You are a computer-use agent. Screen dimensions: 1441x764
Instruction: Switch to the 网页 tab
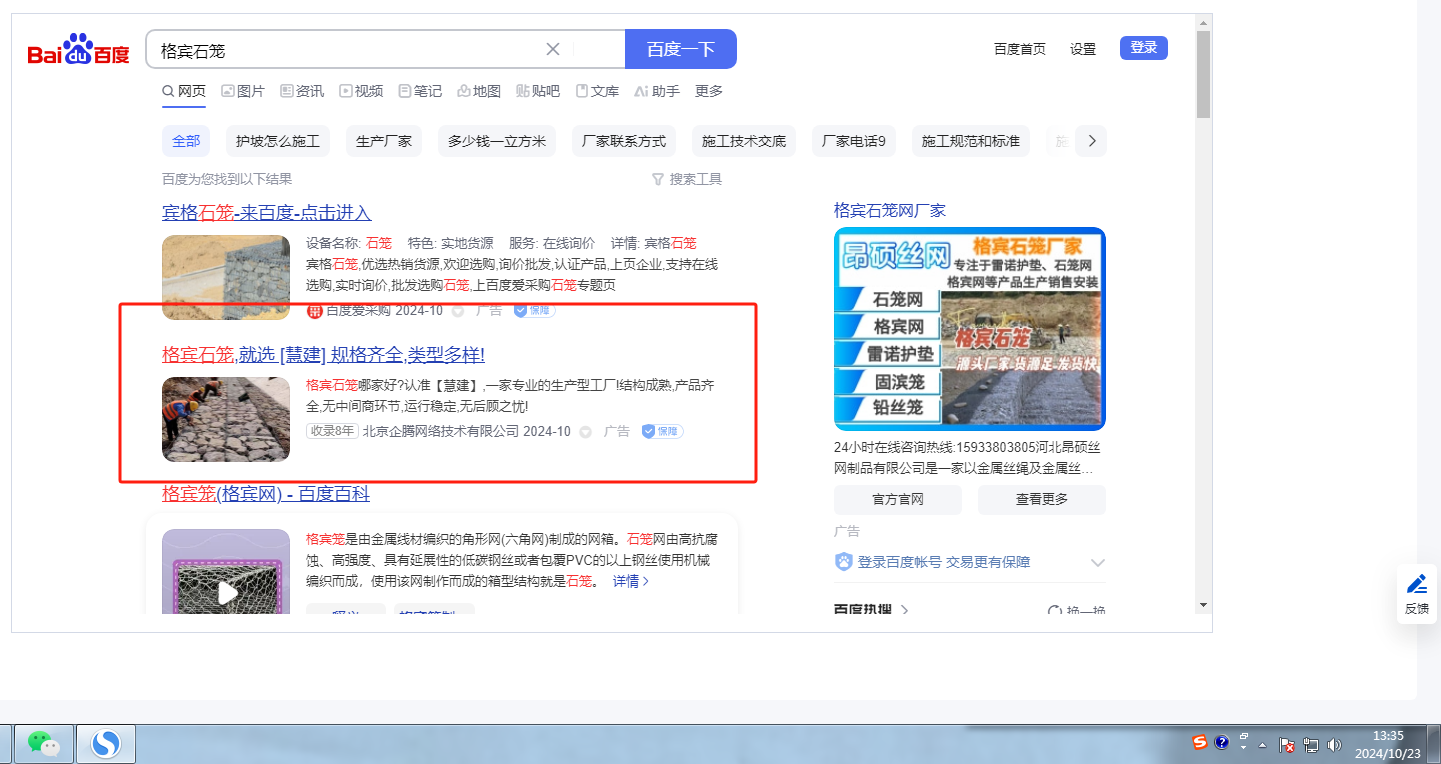184,91
